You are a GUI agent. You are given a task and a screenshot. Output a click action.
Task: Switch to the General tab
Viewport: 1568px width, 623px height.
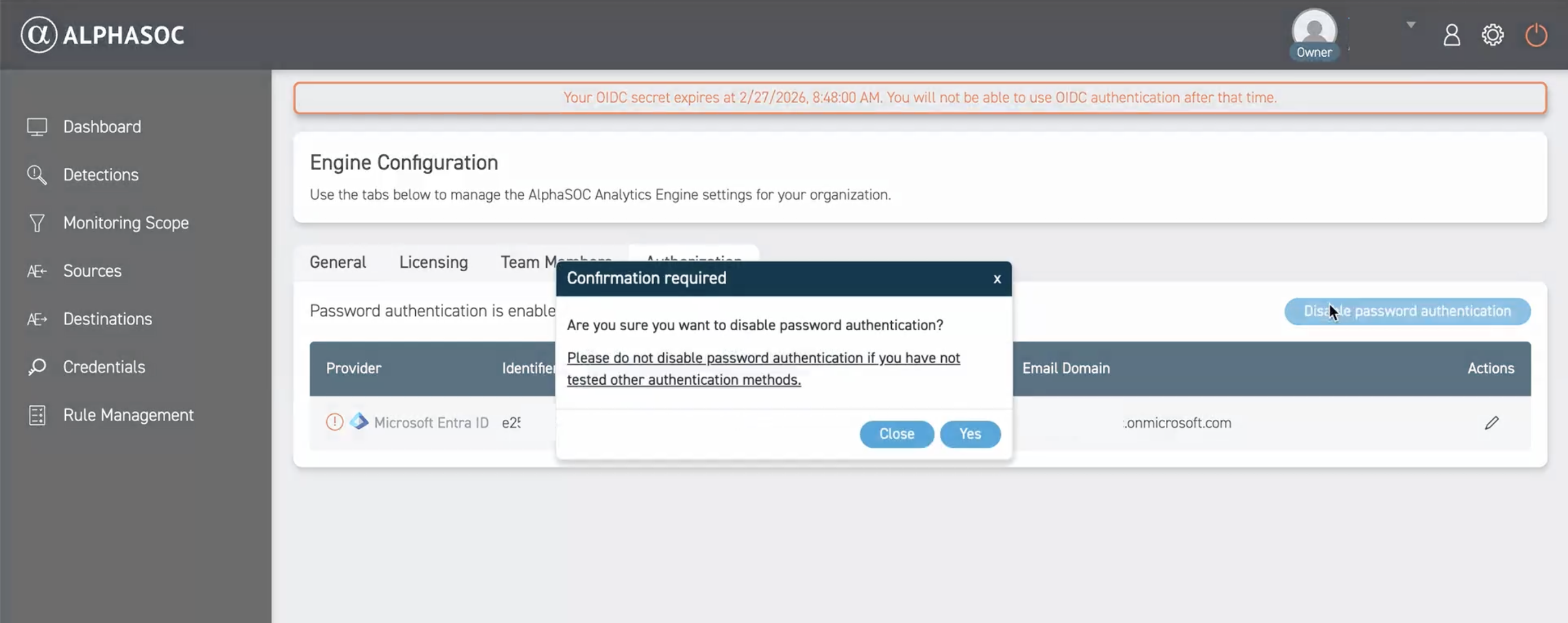(x=338, y=263)
